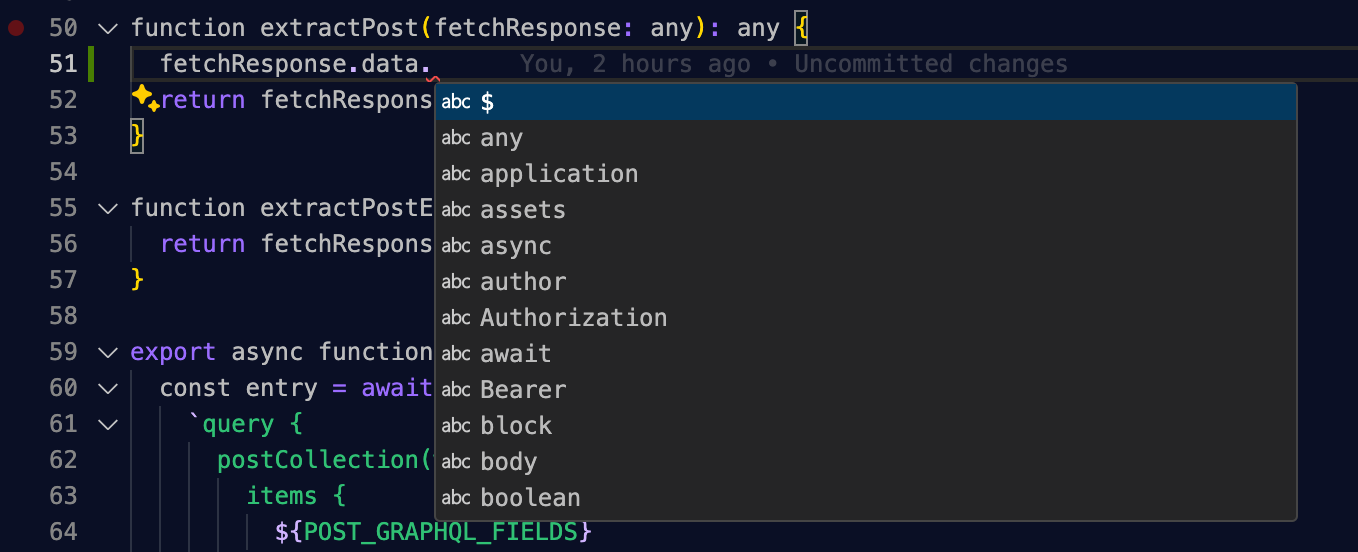Collapse the extractPost function fold arrow
This screenshot has height=552, width=1358.
point(108,28)
